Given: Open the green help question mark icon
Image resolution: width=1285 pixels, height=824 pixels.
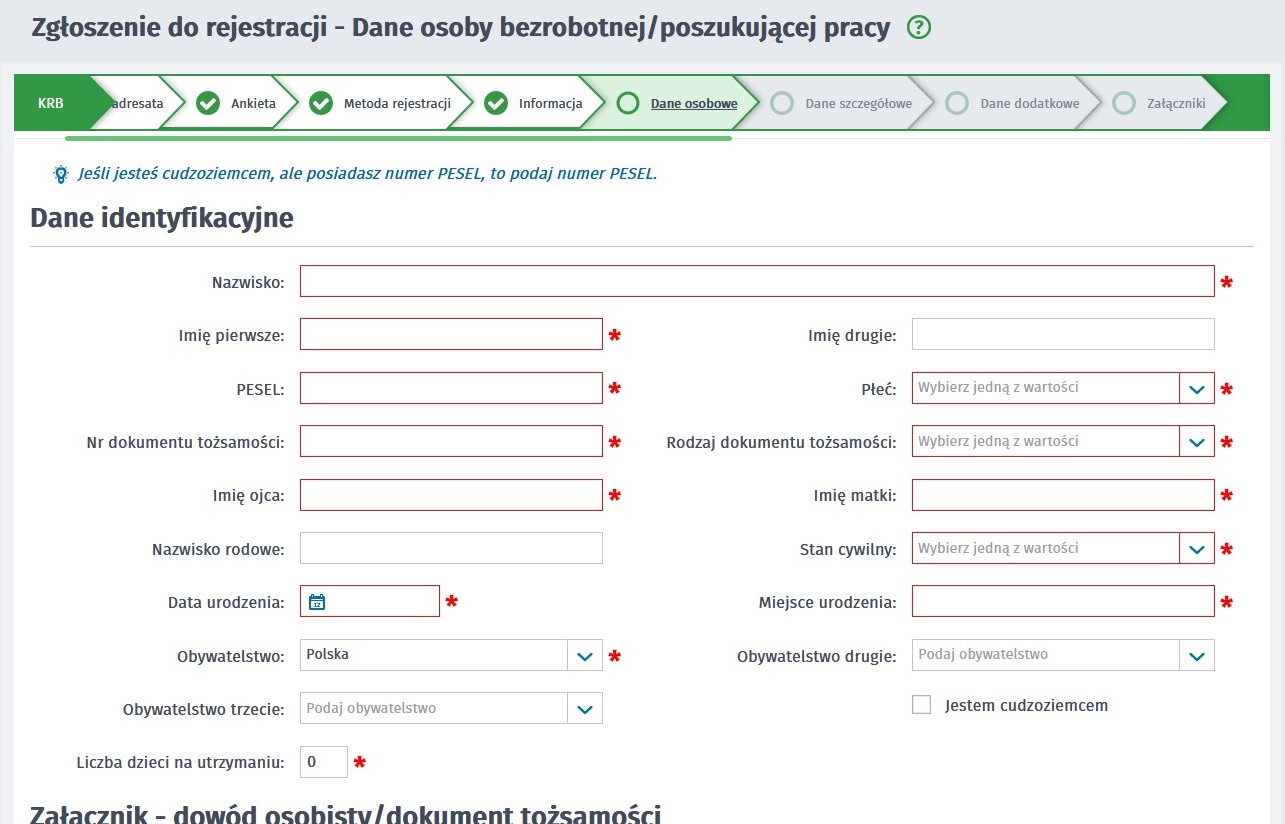Looking at the screenshot, I should tap(919, 28).
